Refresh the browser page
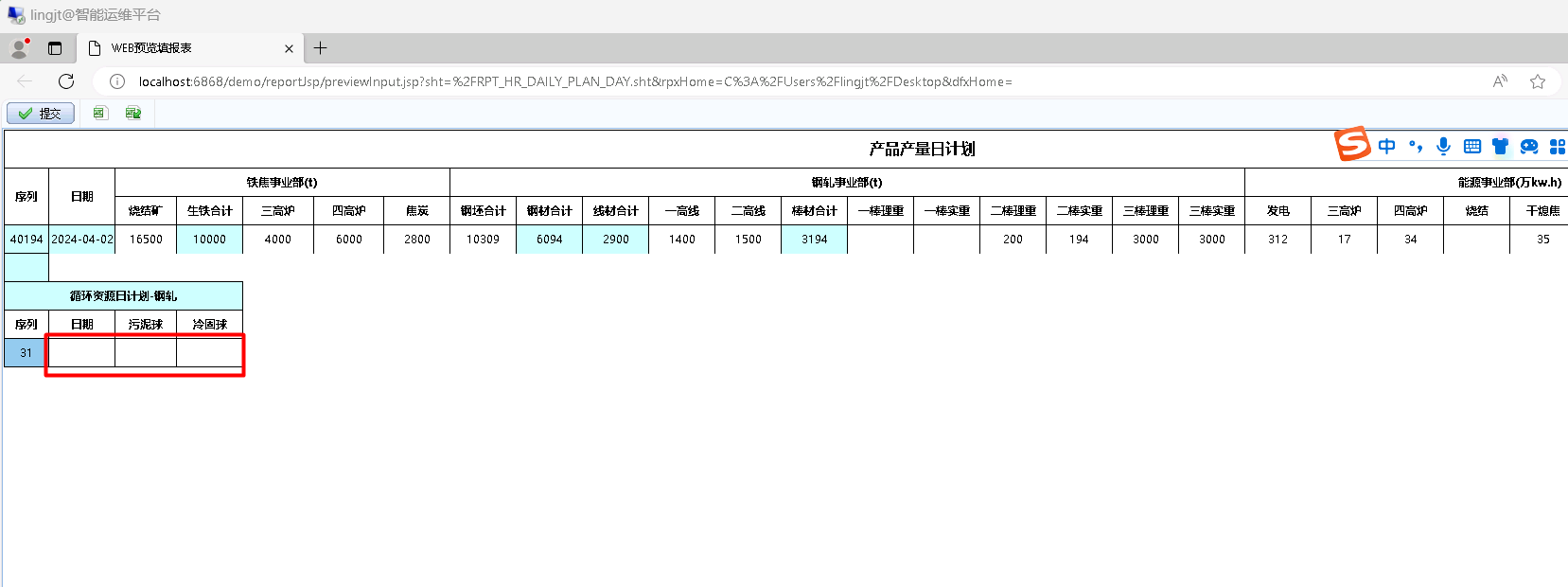1568x587 pixels. click(66, 81)
